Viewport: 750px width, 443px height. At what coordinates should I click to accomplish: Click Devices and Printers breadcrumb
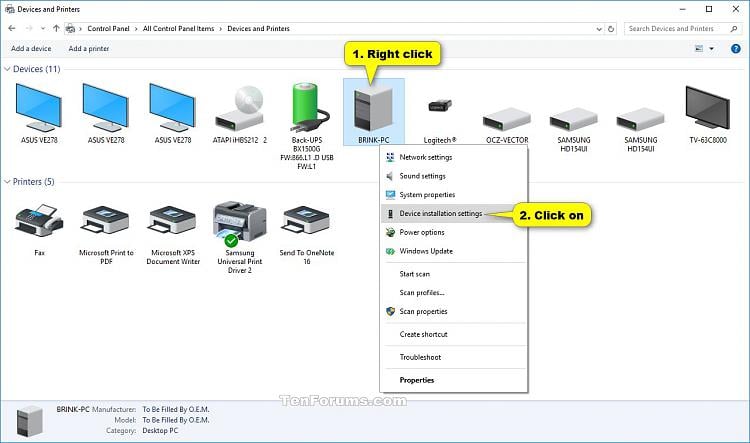(x=258, y=29)
